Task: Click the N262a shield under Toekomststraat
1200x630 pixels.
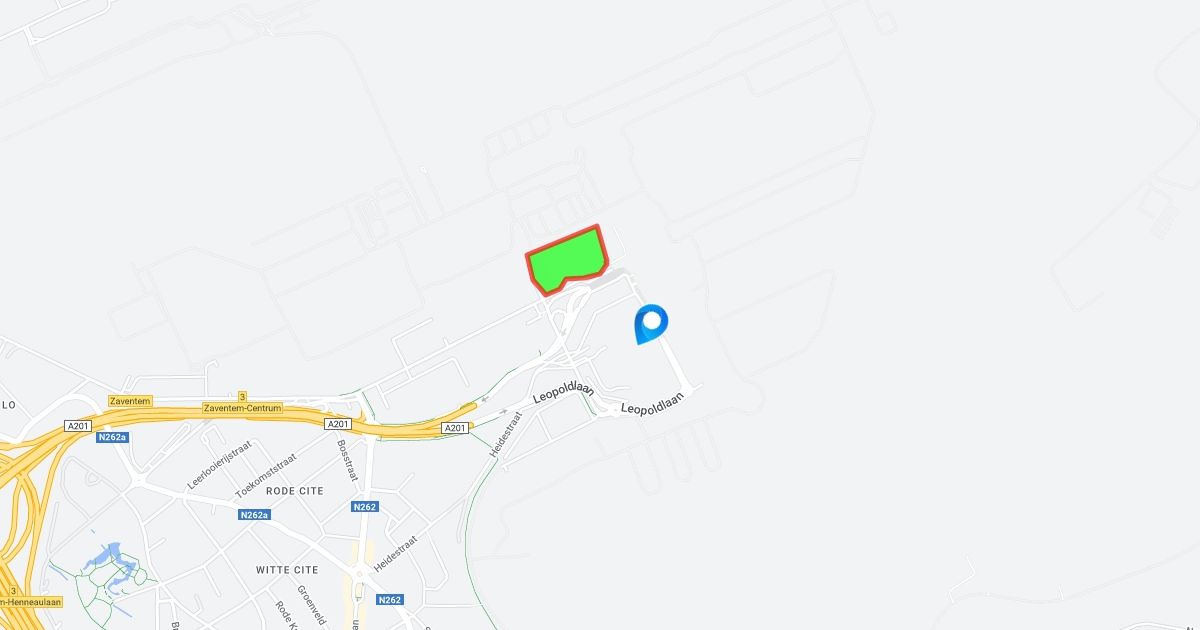Action: (254, 515)
